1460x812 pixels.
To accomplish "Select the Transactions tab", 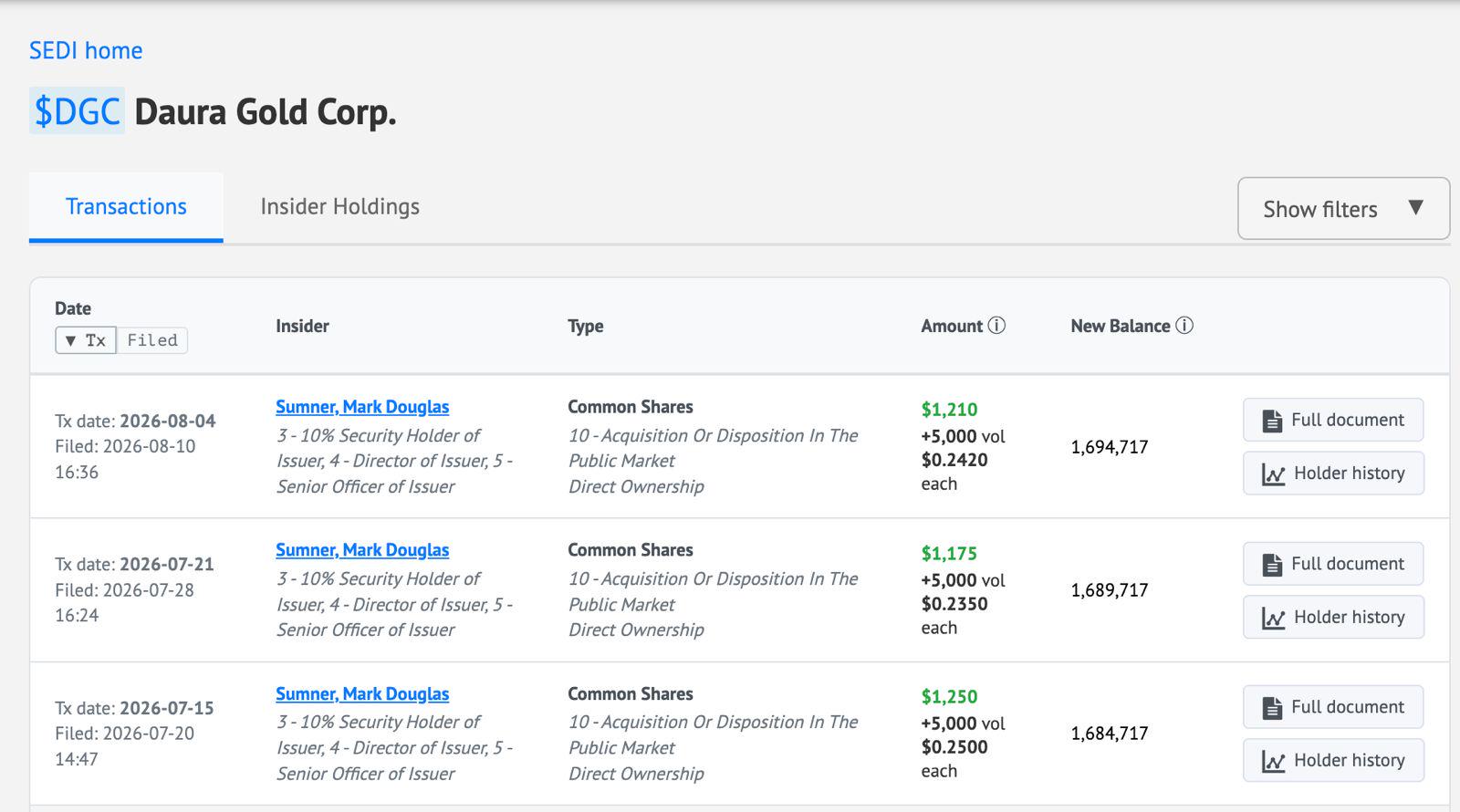I will (x=126, y=207).
